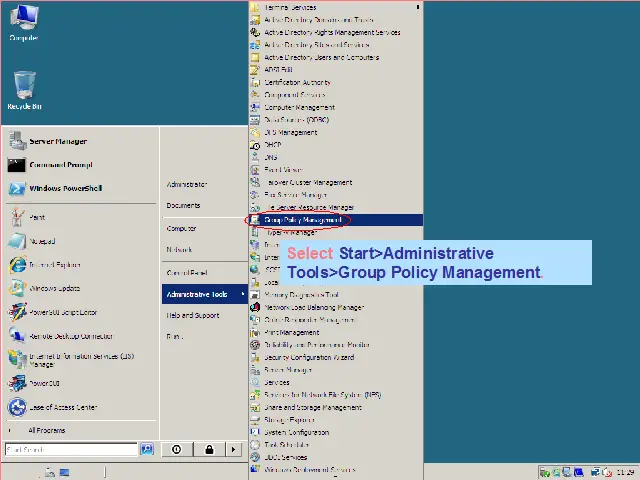This screenshot has height=480, width=640.
Task: Open Share and Storage Management
Action: pyautogui.click(x=336, y=407)
